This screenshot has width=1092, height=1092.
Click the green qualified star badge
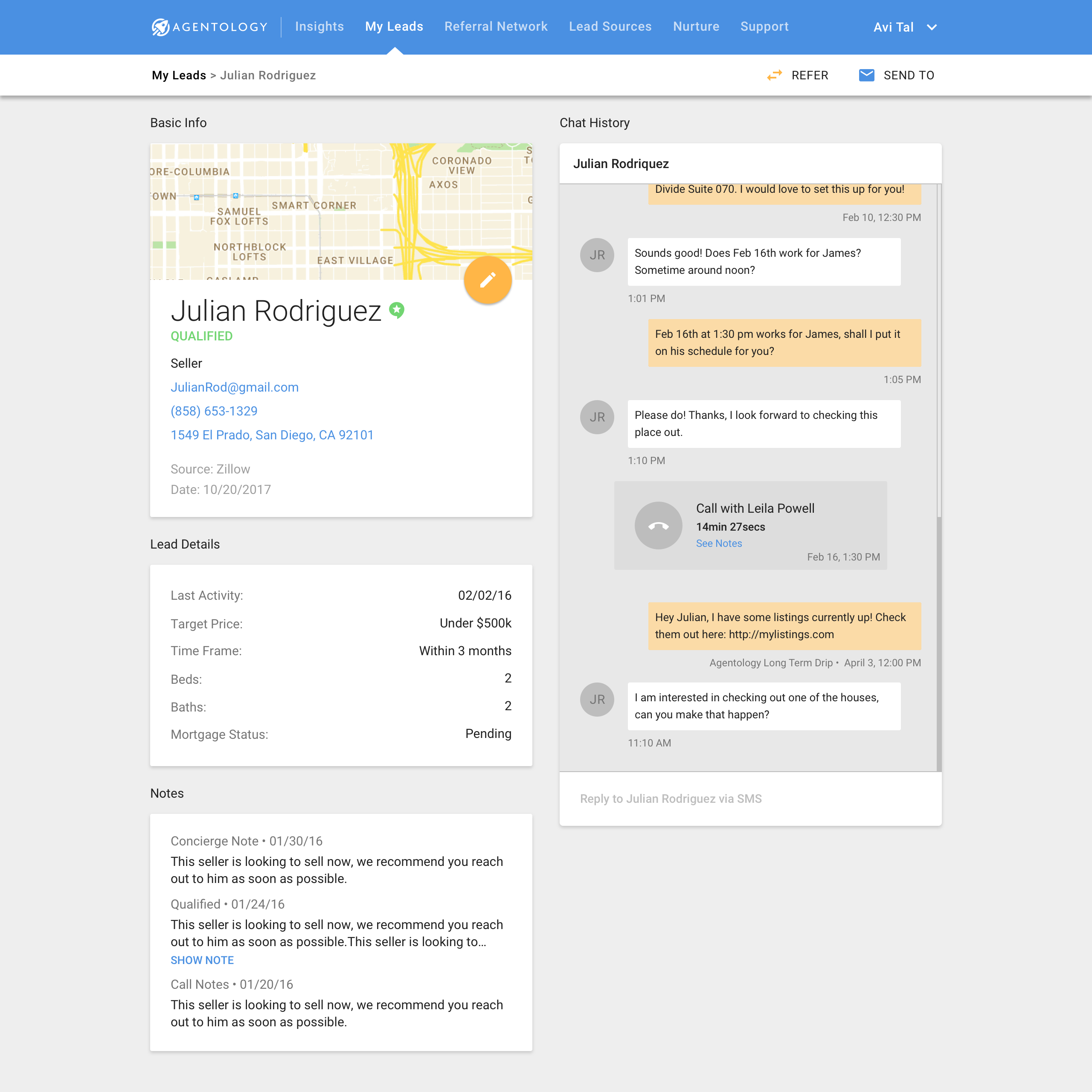pyautogui.click(x=397, y=310)
